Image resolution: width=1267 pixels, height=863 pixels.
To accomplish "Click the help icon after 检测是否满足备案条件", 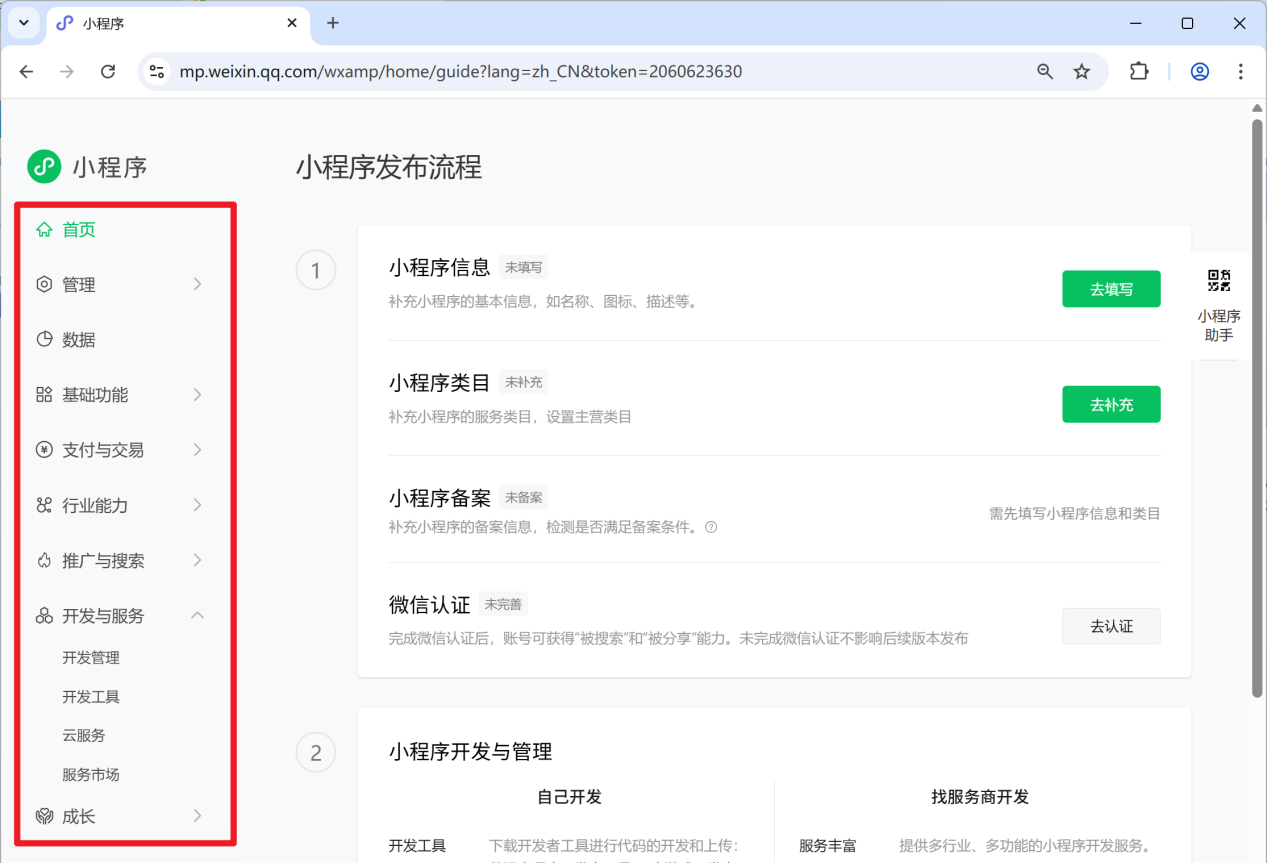I will tap(711, 527).
